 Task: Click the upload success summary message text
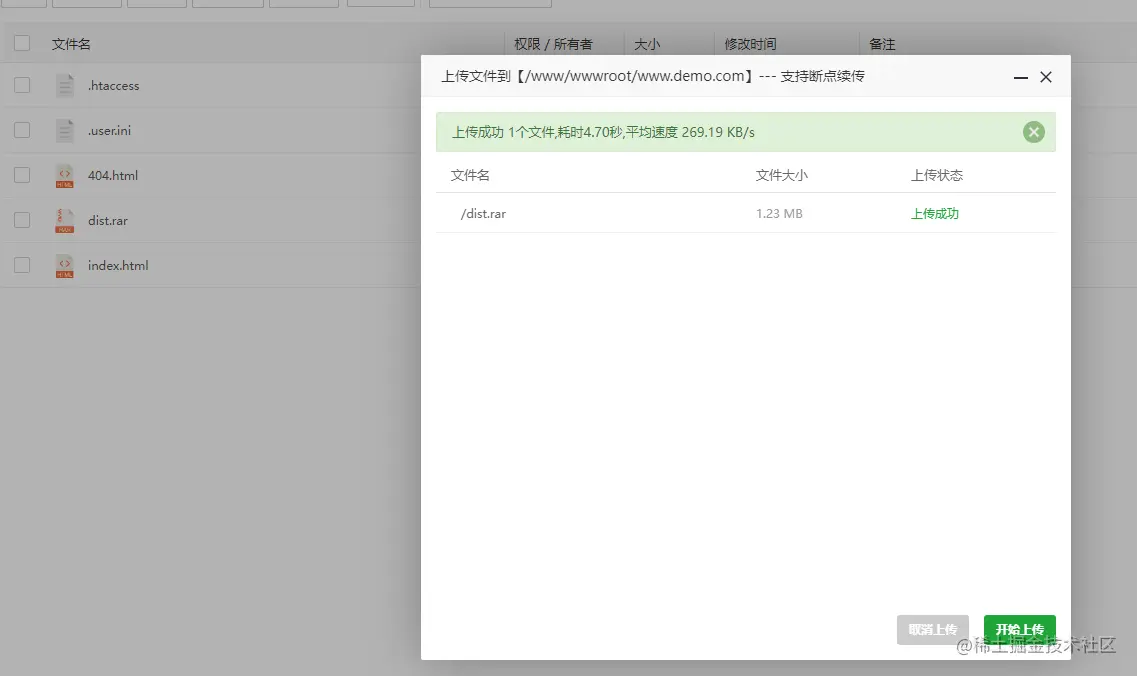tap(603, 132)
